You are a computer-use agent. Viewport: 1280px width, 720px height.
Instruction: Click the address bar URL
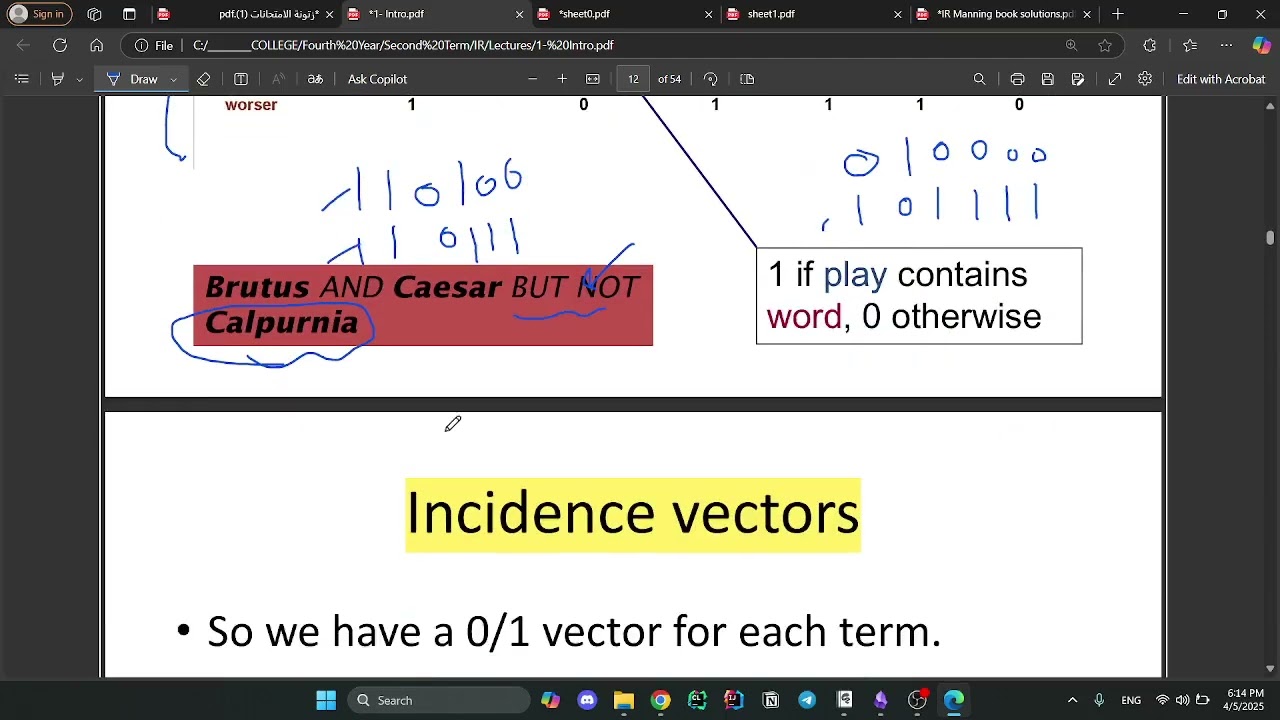coord(403,45)
